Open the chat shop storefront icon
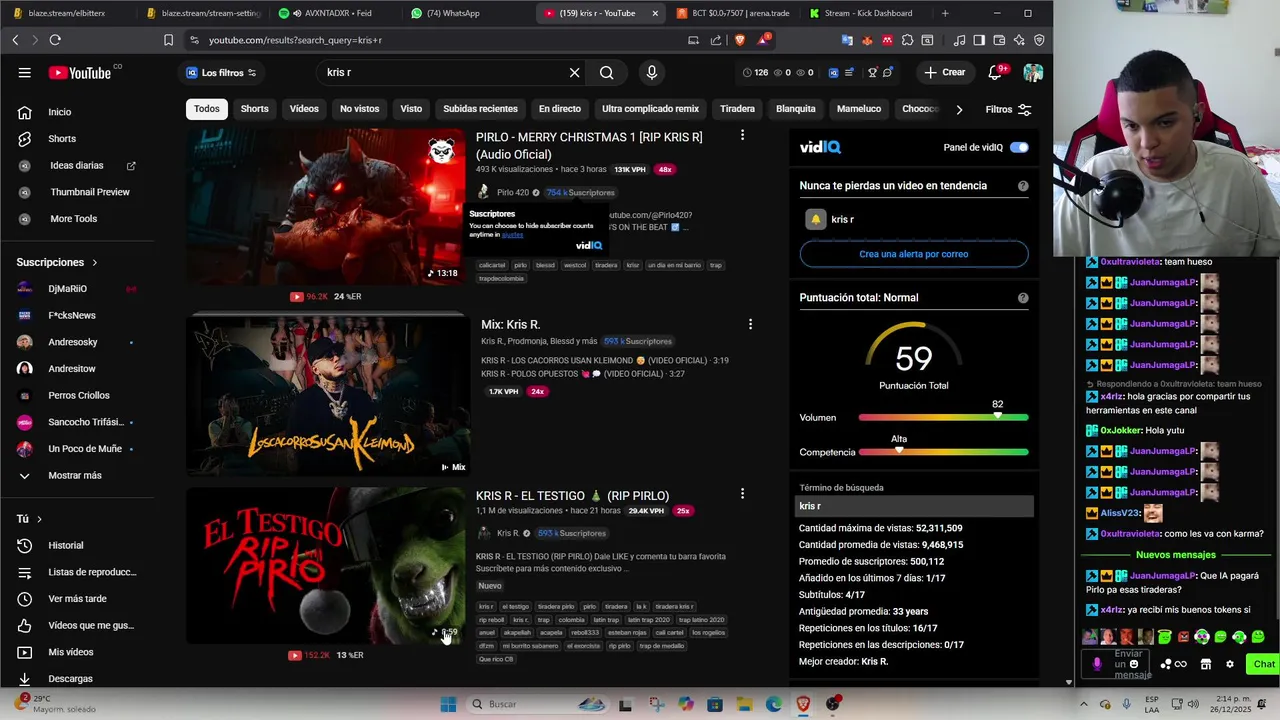 pyautogui.click(x=1206, y=664)
